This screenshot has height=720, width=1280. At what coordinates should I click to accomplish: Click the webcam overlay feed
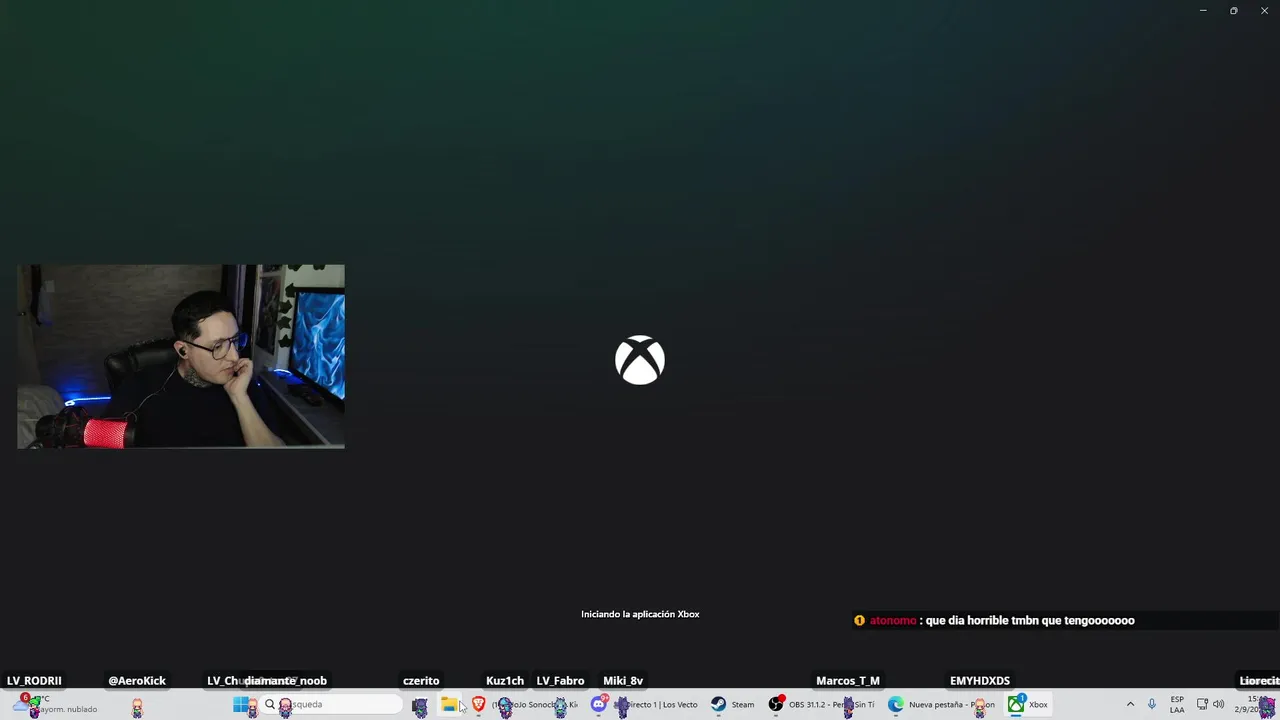(x=181, y=356)
